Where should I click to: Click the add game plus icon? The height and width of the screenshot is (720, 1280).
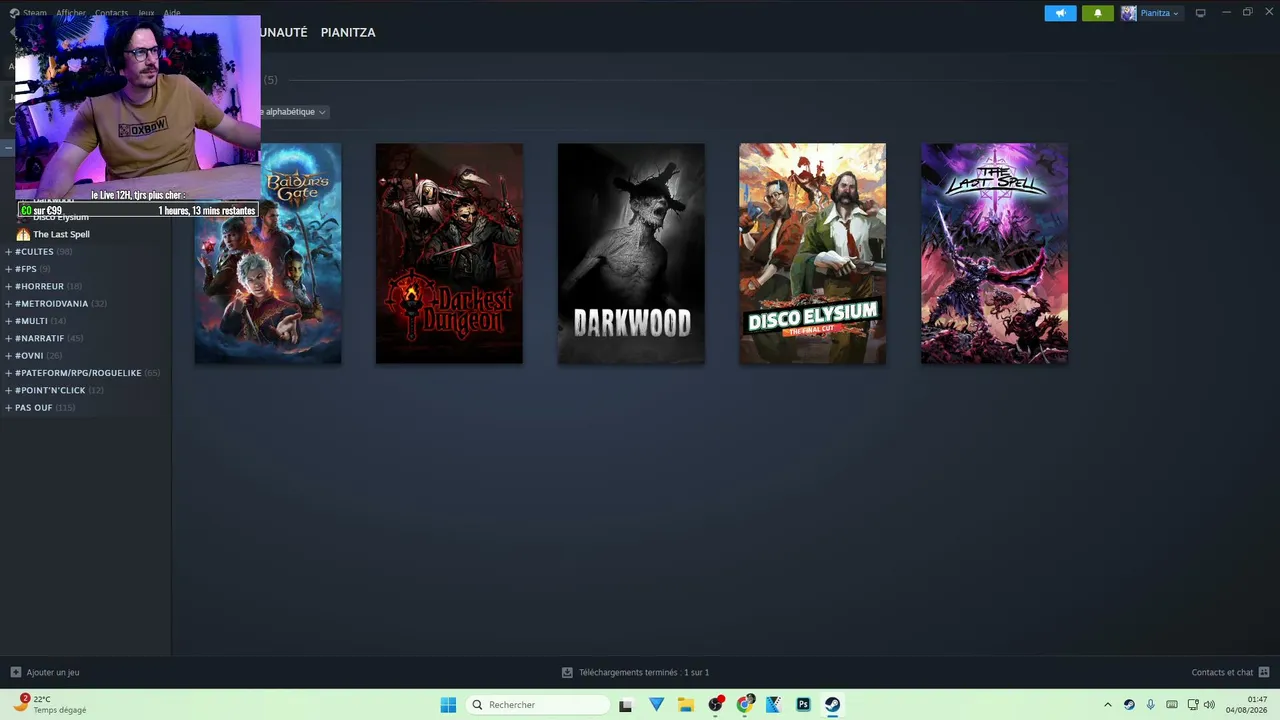15,672
